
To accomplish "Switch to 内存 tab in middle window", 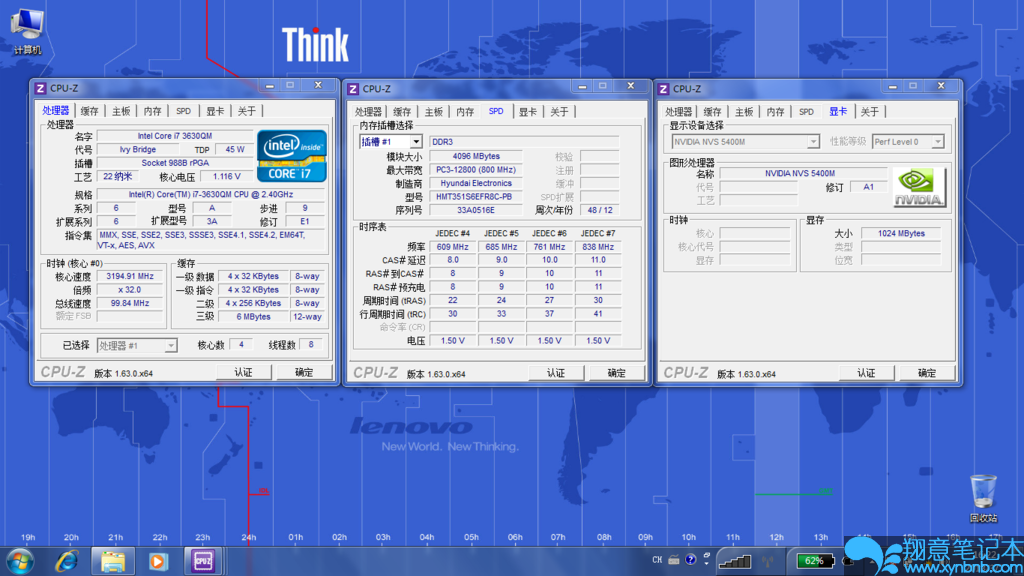I will [x=465, y=112].
